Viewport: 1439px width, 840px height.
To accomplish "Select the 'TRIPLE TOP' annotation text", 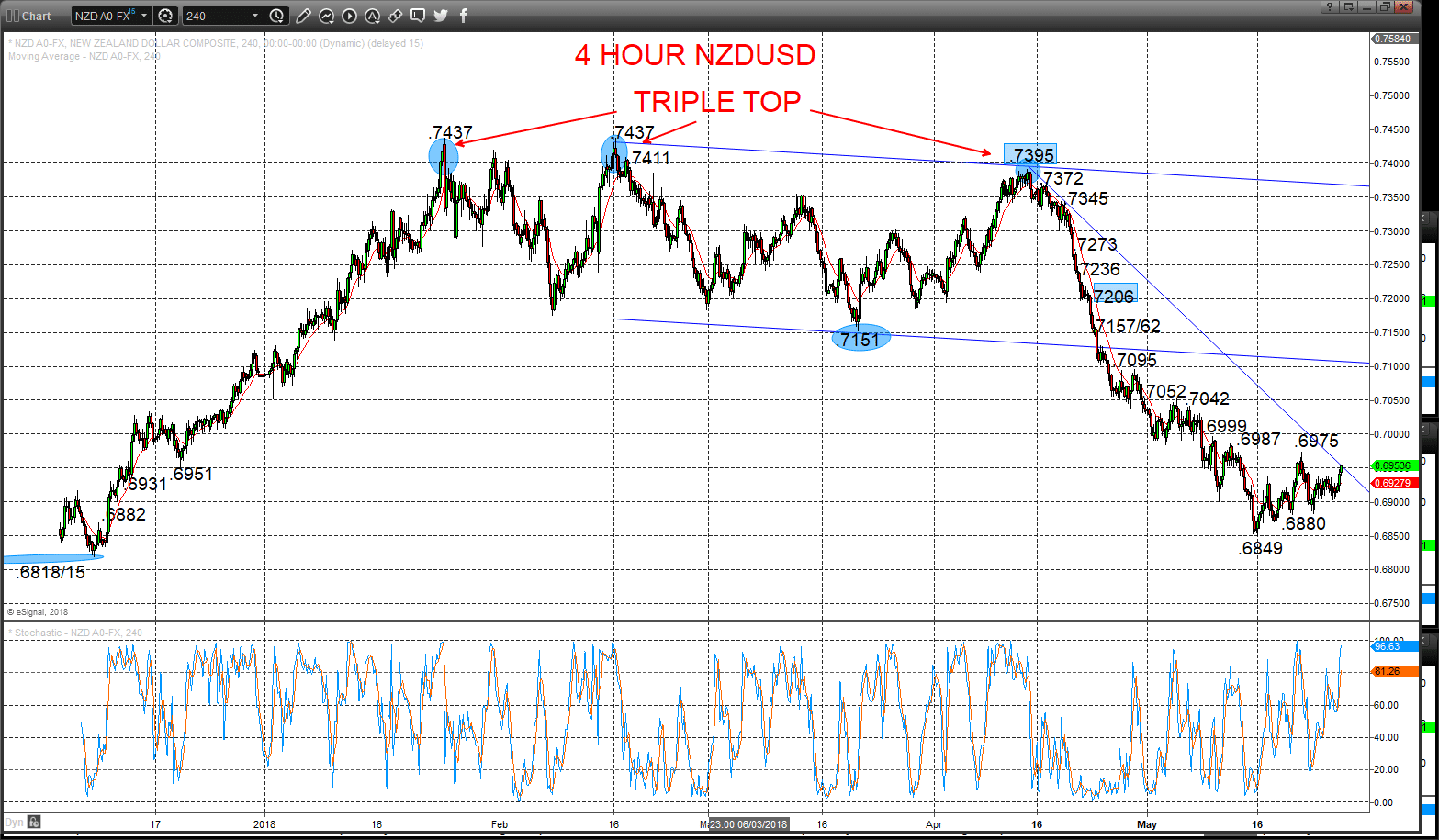I will pyautogui.click(x=717, y=102).
